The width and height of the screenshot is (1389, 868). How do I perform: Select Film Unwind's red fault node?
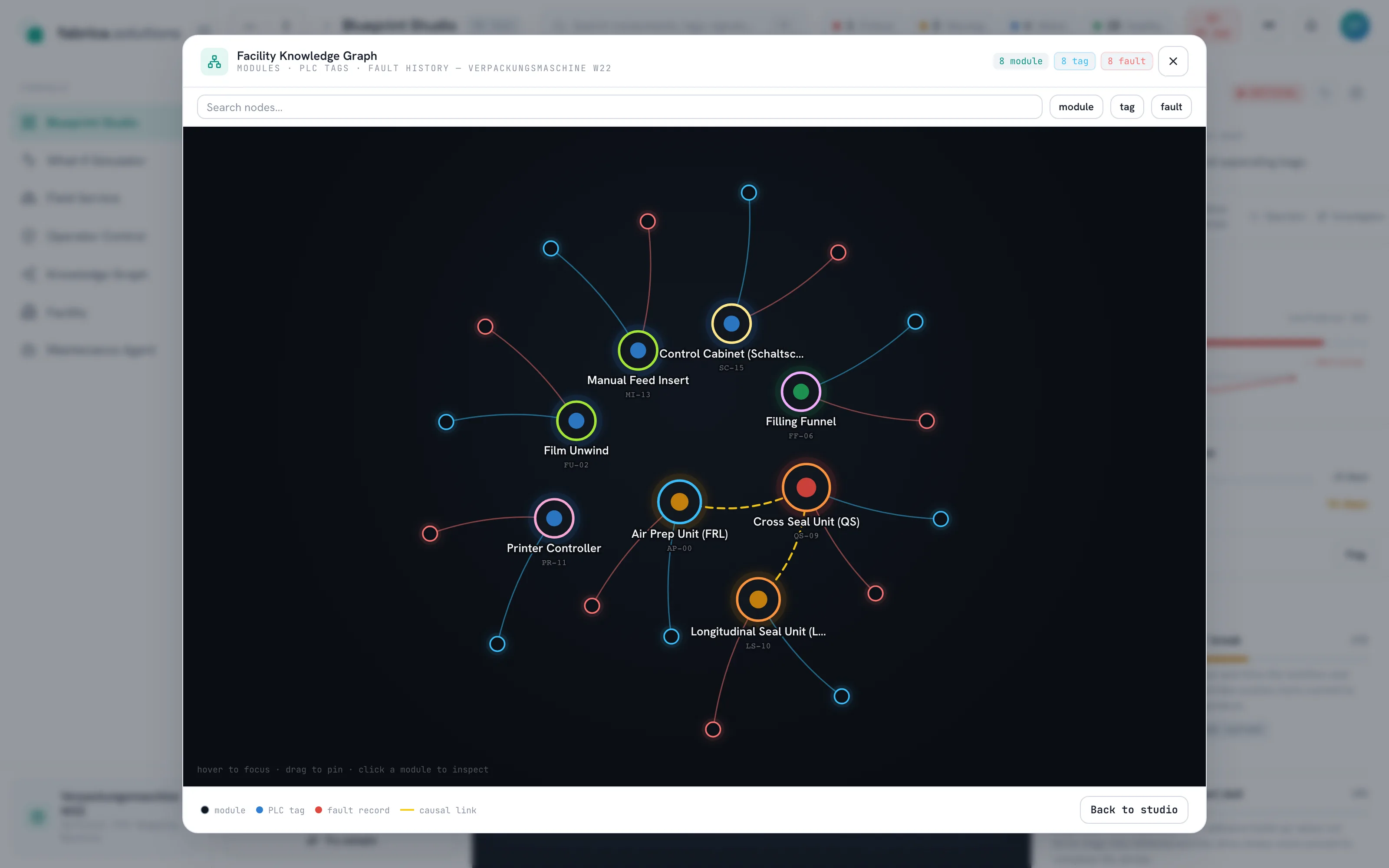click(485, 327)
